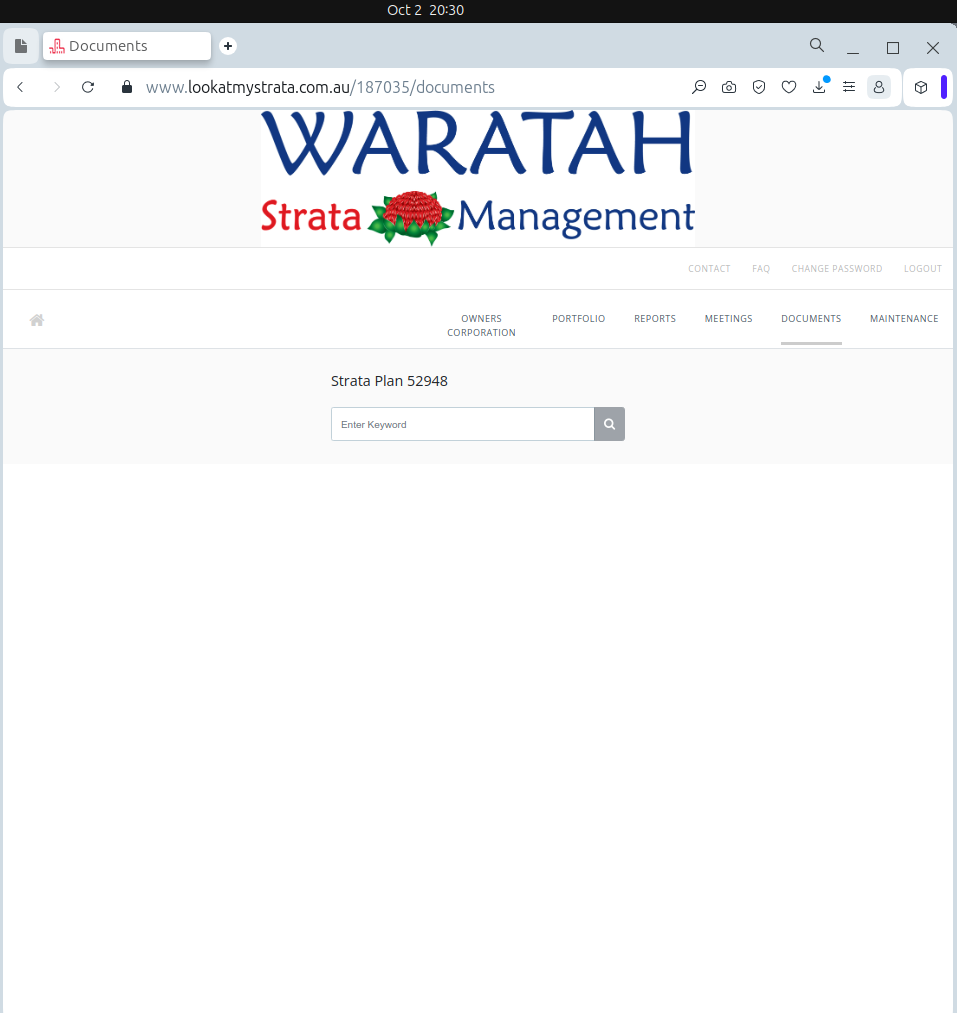Viewport: 957px width, 1013px height.
Task: Go back using the browser back arrow
Action: (20, 87)
